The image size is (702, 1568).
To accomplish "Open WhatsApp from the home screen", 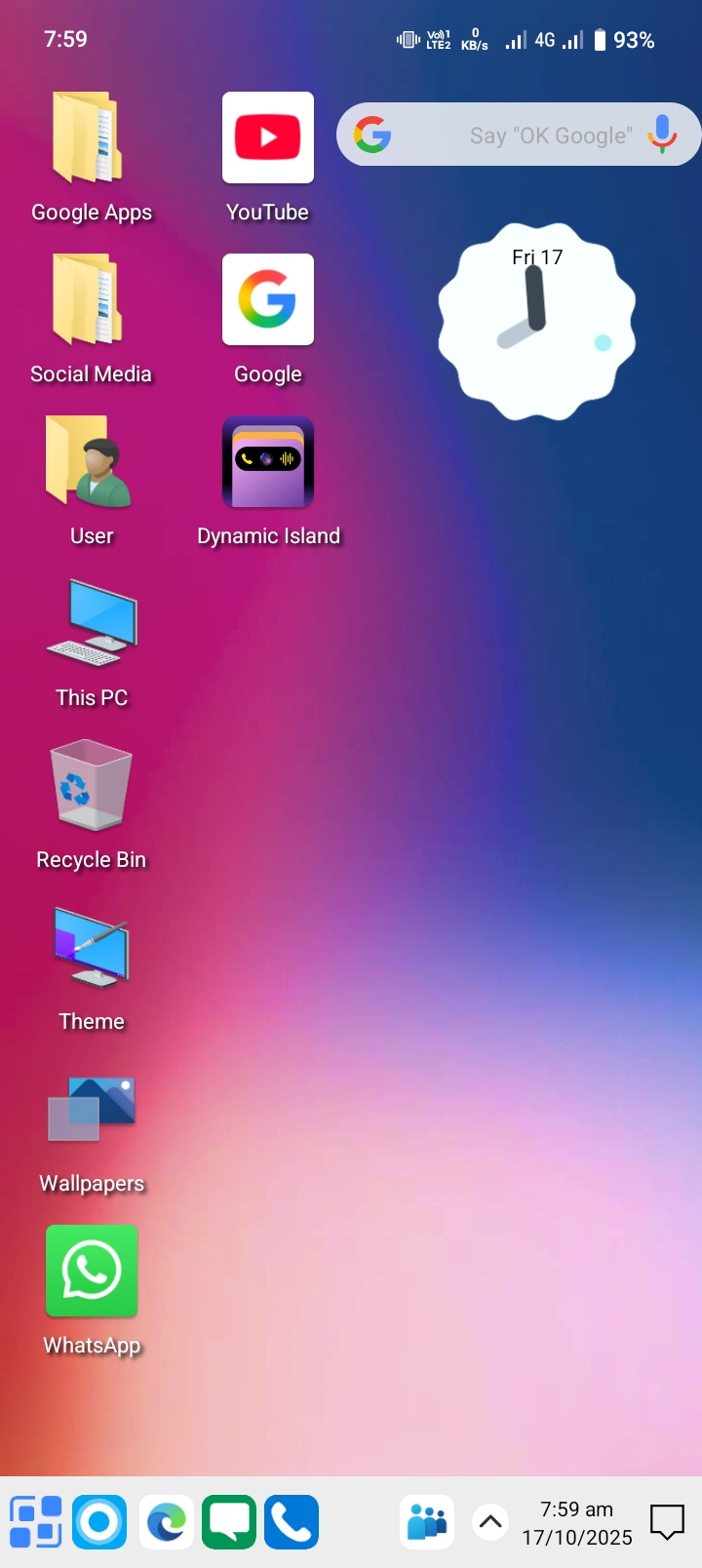I will [x=92, y=1272].
